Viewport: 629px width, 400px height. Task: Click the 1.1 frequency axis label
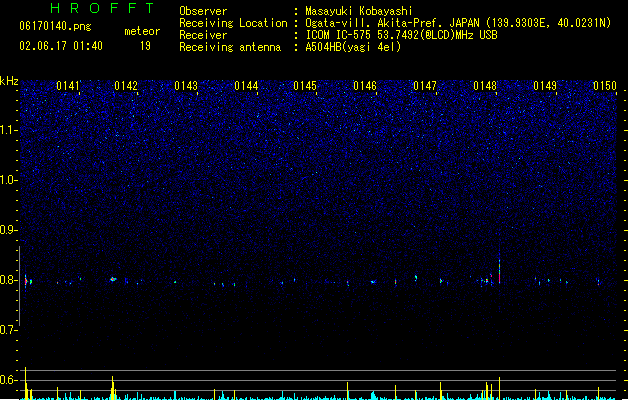pos(8,130)
